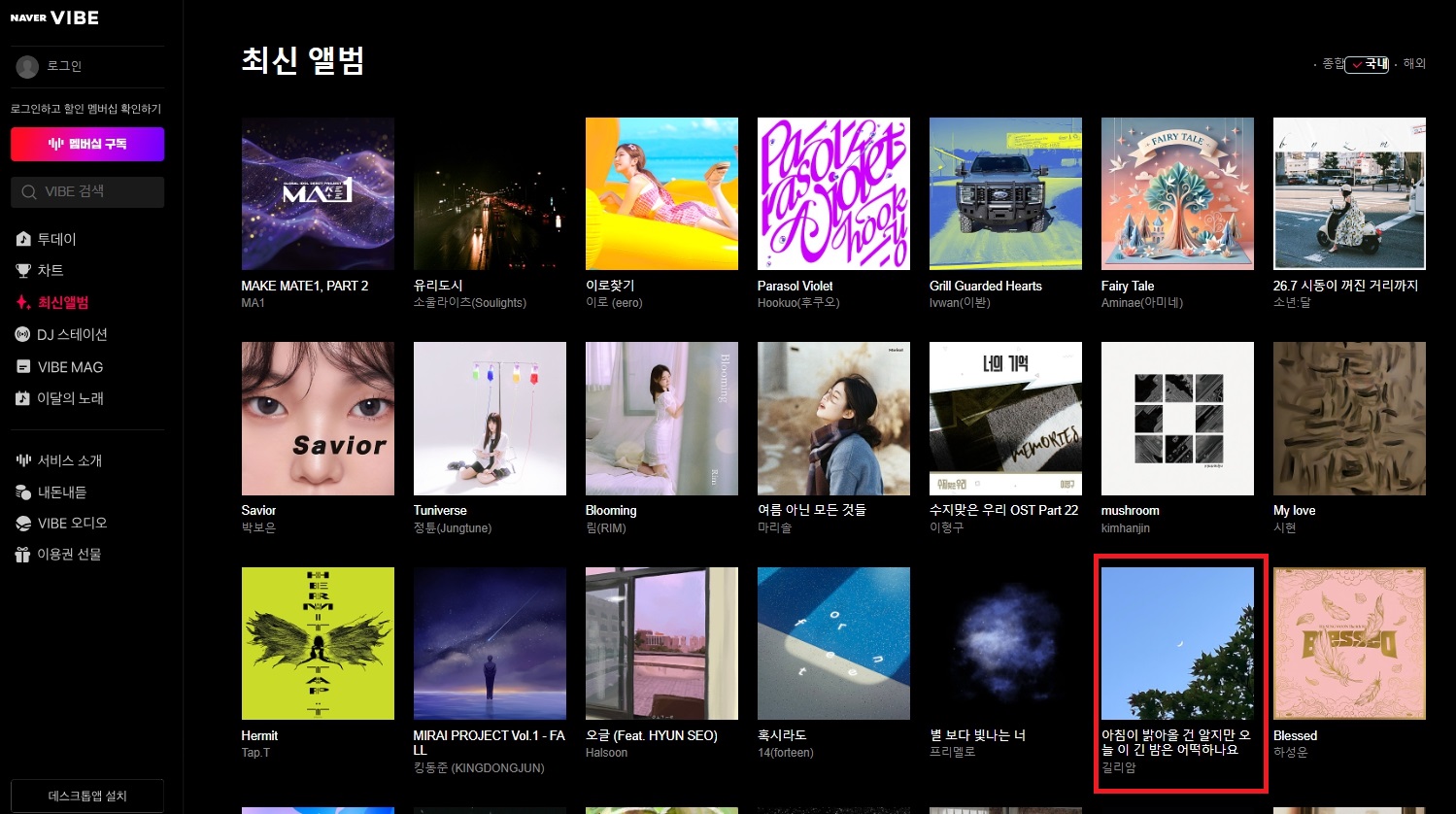Click the search magnifier icon
The height and width of the screenshot is (814, 1456).
pos(29,192)
